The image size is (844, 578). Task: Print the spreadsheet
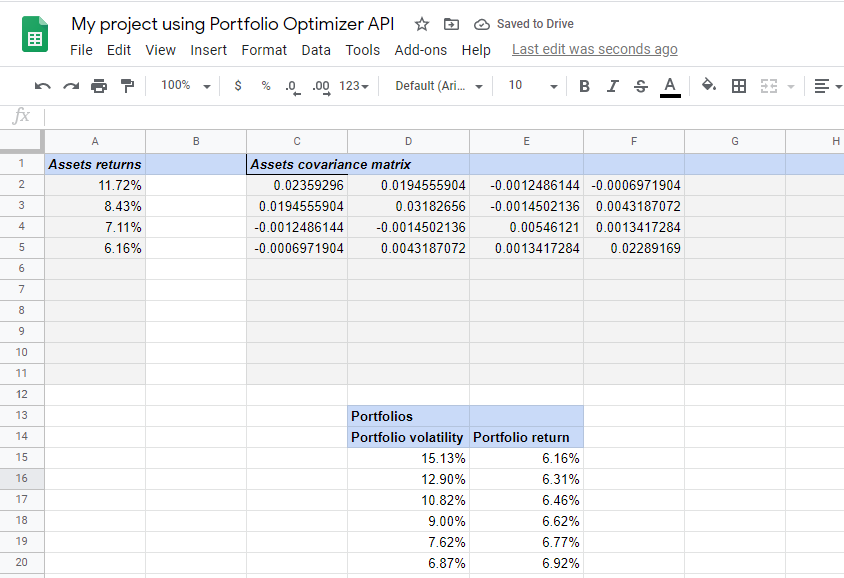tap(99, 86)
